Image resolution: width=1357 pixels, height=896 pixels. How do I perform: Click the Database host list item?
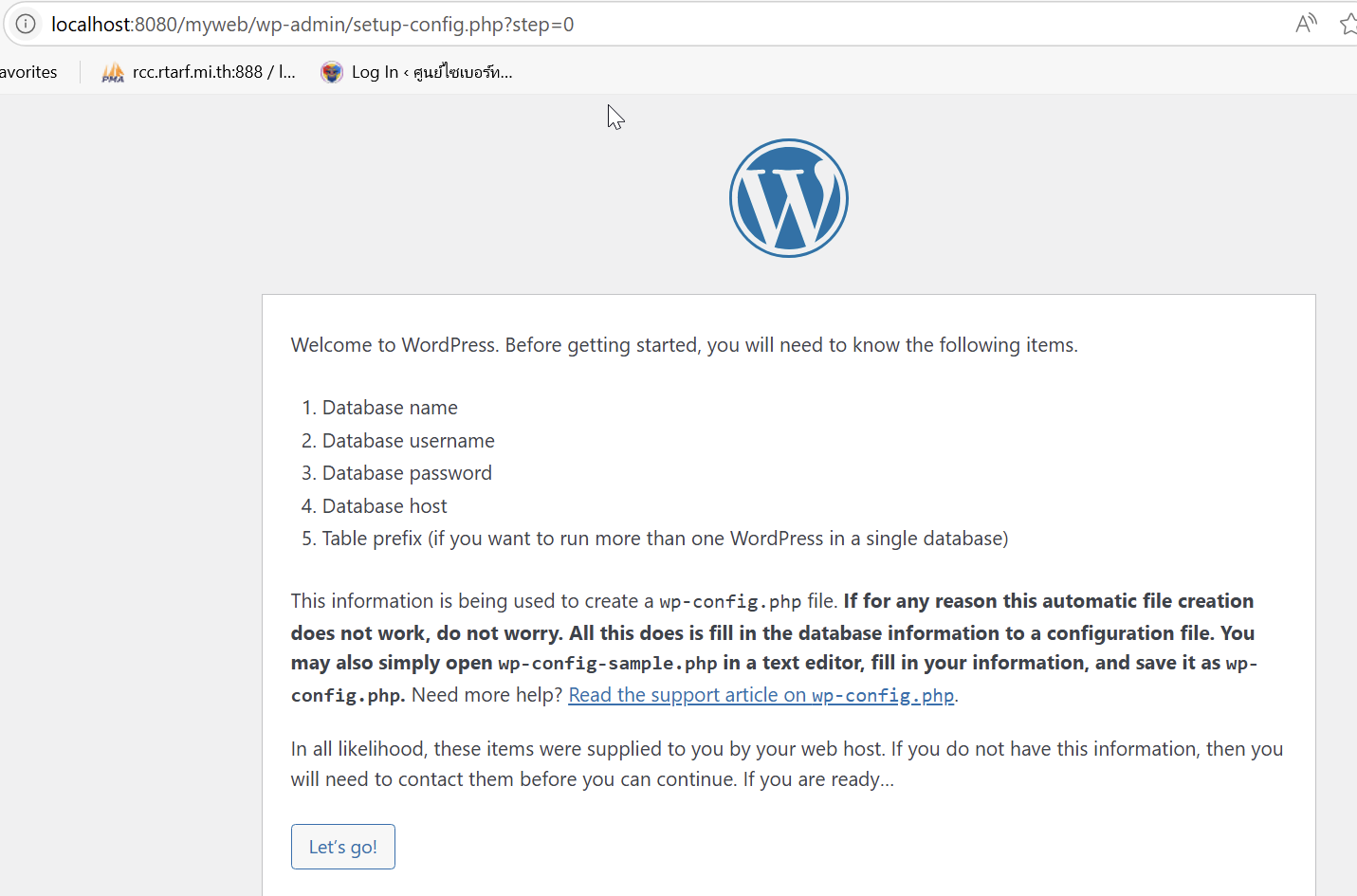pos(384,506)
